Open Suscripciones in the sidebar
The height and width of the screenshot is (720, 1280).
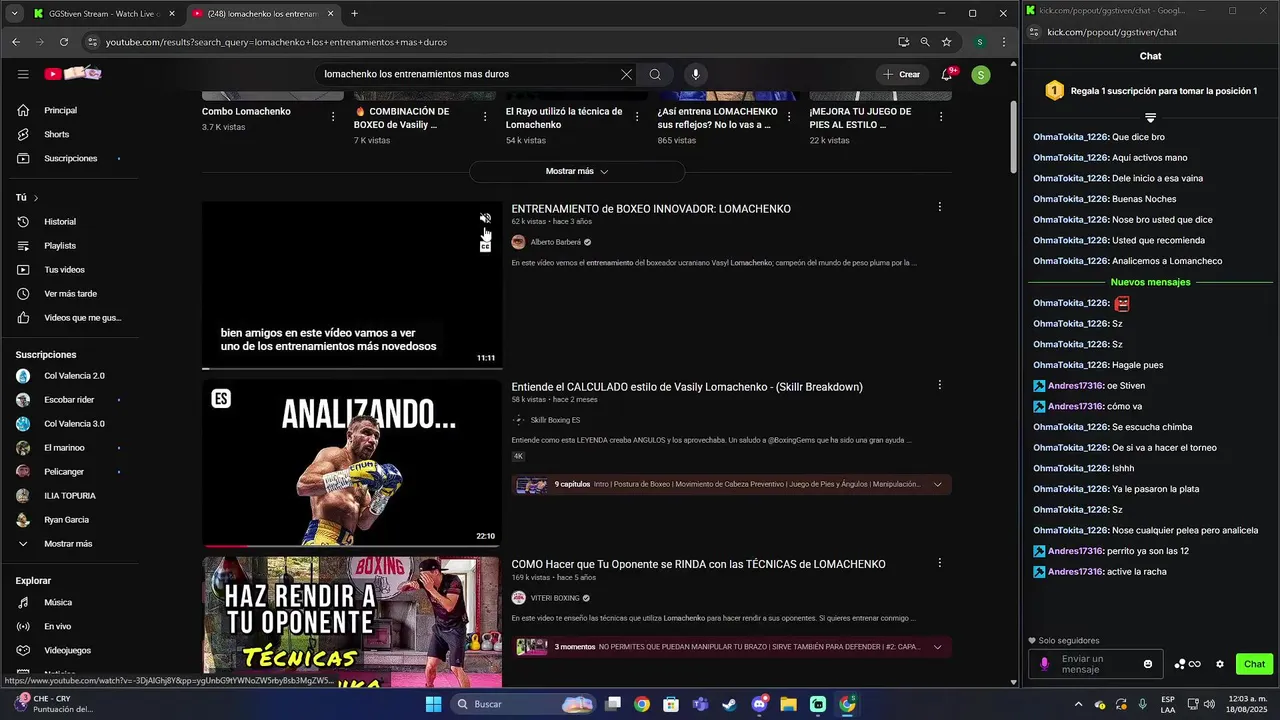pos(69,158)
